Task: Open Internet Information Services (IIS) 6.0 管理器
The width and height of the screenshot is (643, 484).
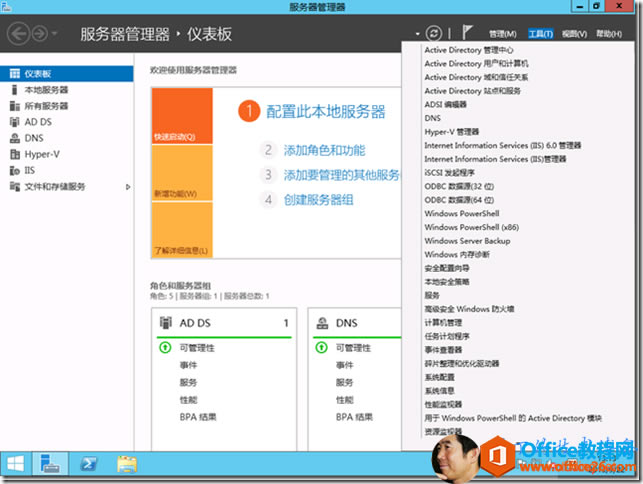Action: tap(503, 145)
